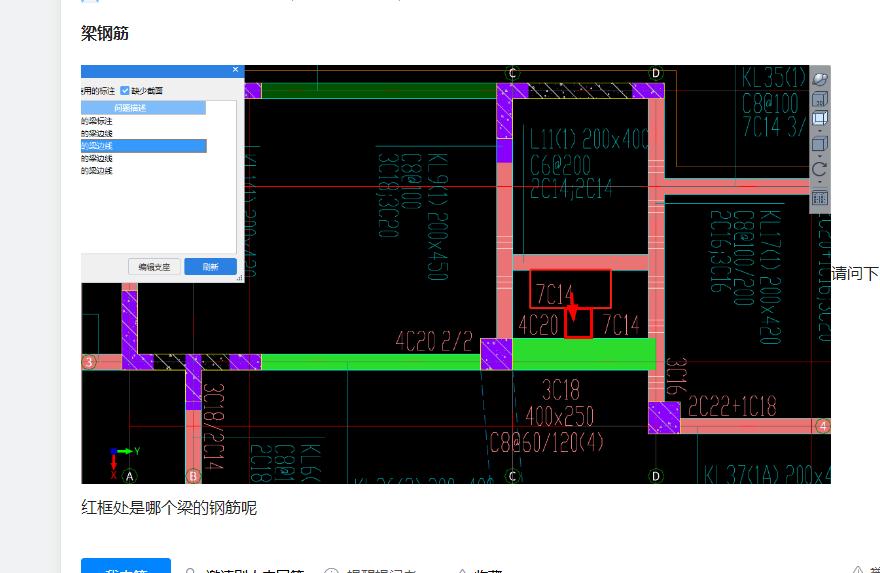The image size is (880, 573).
Task: Click the 梁钢筋 page heading
Action: [105, 33]
